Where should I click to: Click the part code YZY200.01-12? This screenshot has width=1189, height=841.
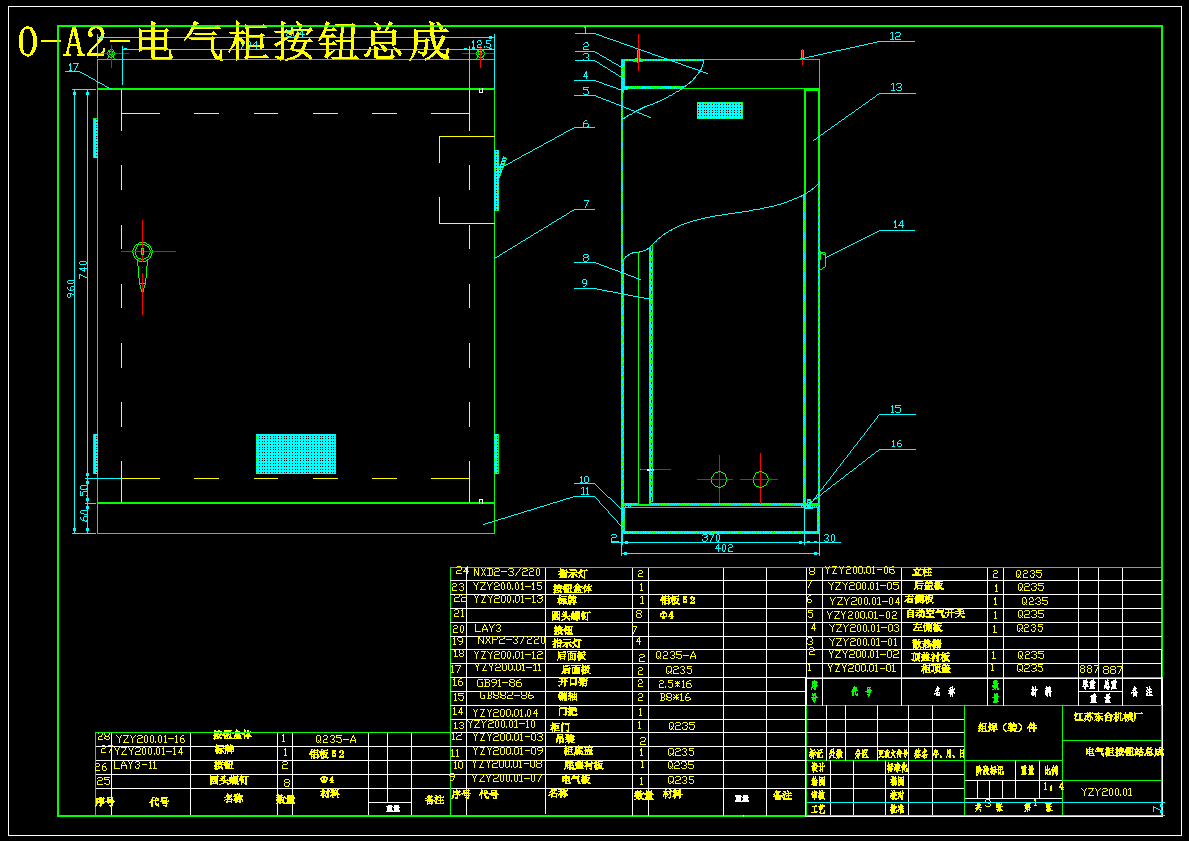tap(508, 654)
